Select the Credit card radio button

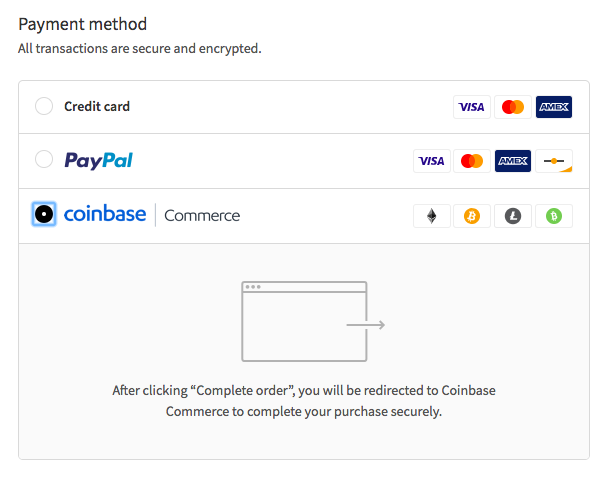coord(44,106)
